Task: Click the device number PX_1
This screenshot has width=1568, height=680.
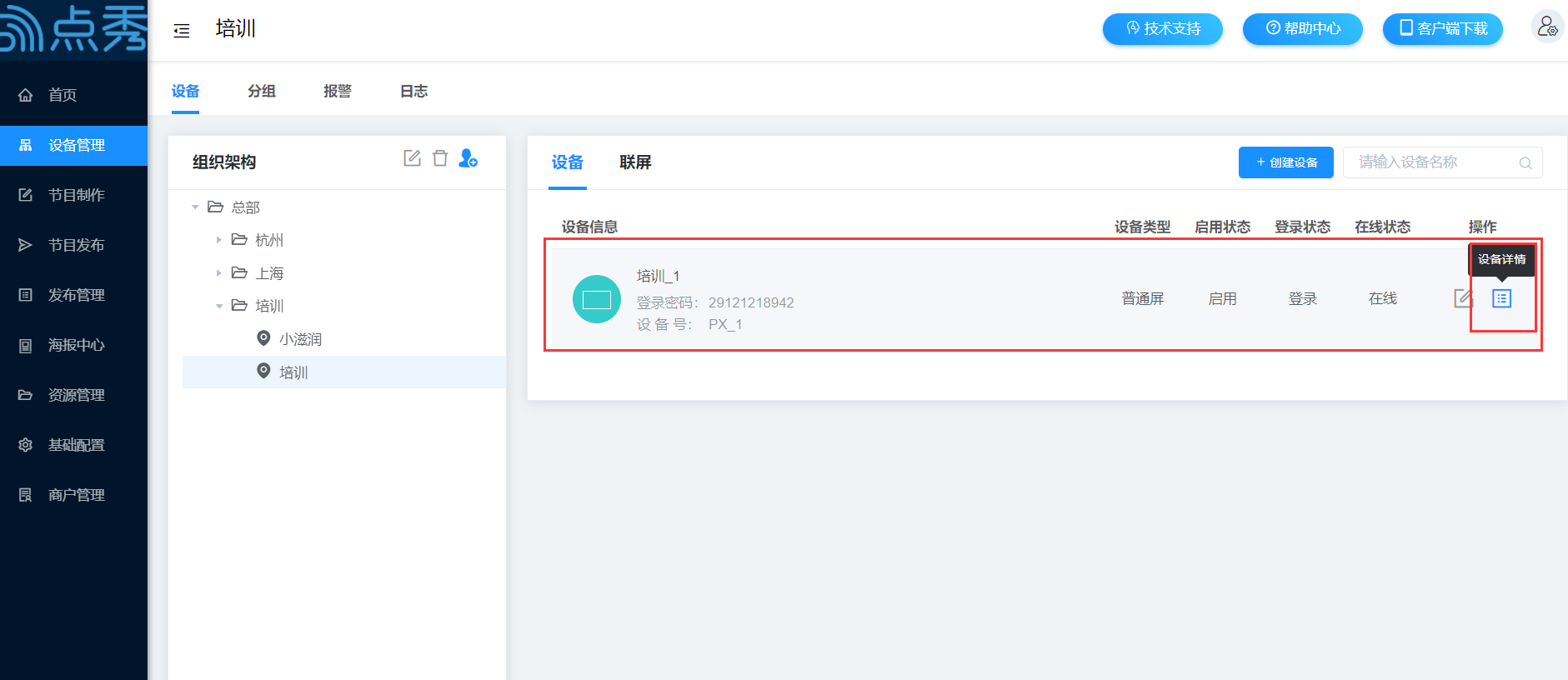Action: (725, 324)
